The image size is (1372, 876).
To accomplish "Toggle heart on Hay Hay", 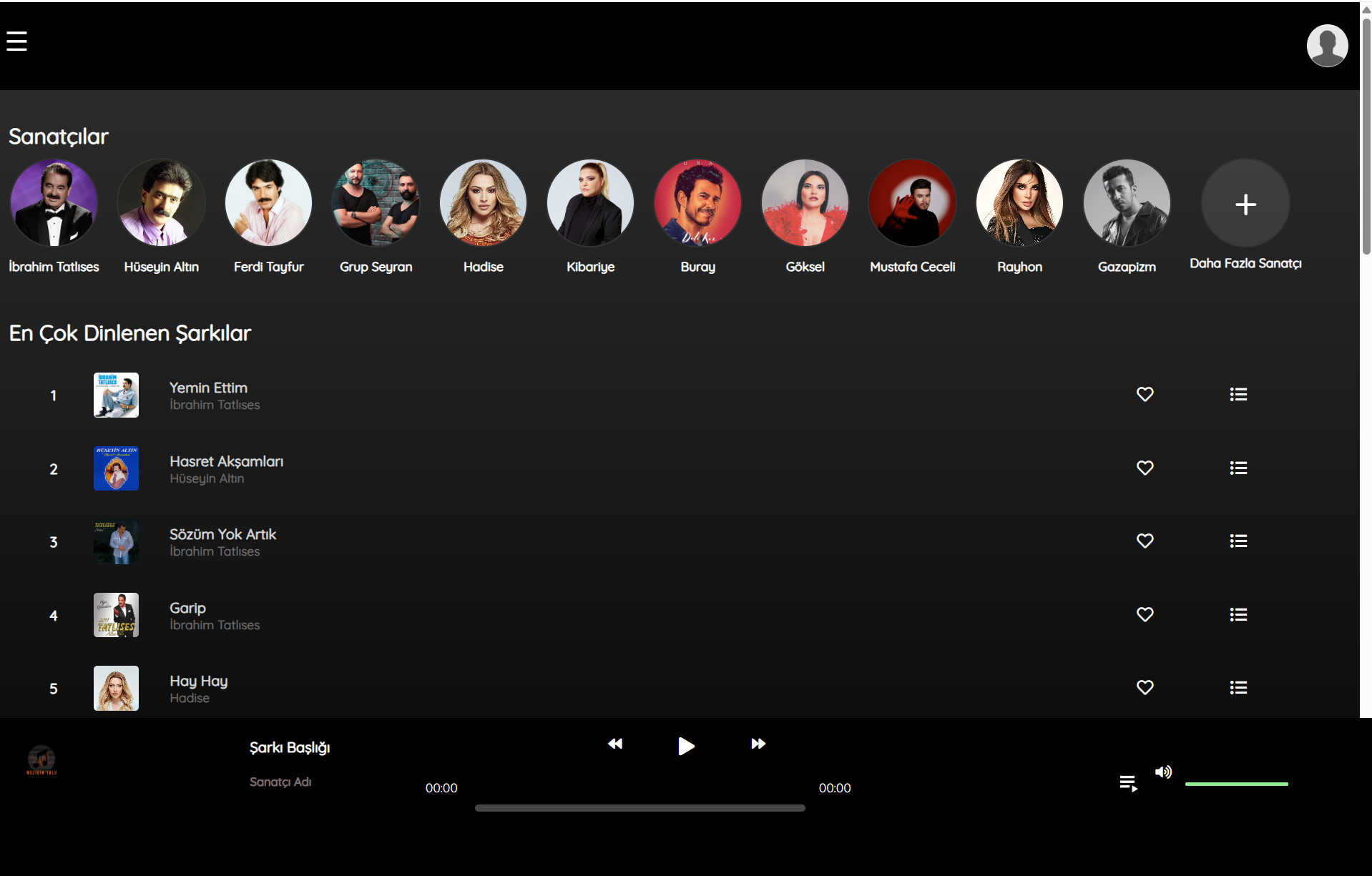I will 1145,687.
